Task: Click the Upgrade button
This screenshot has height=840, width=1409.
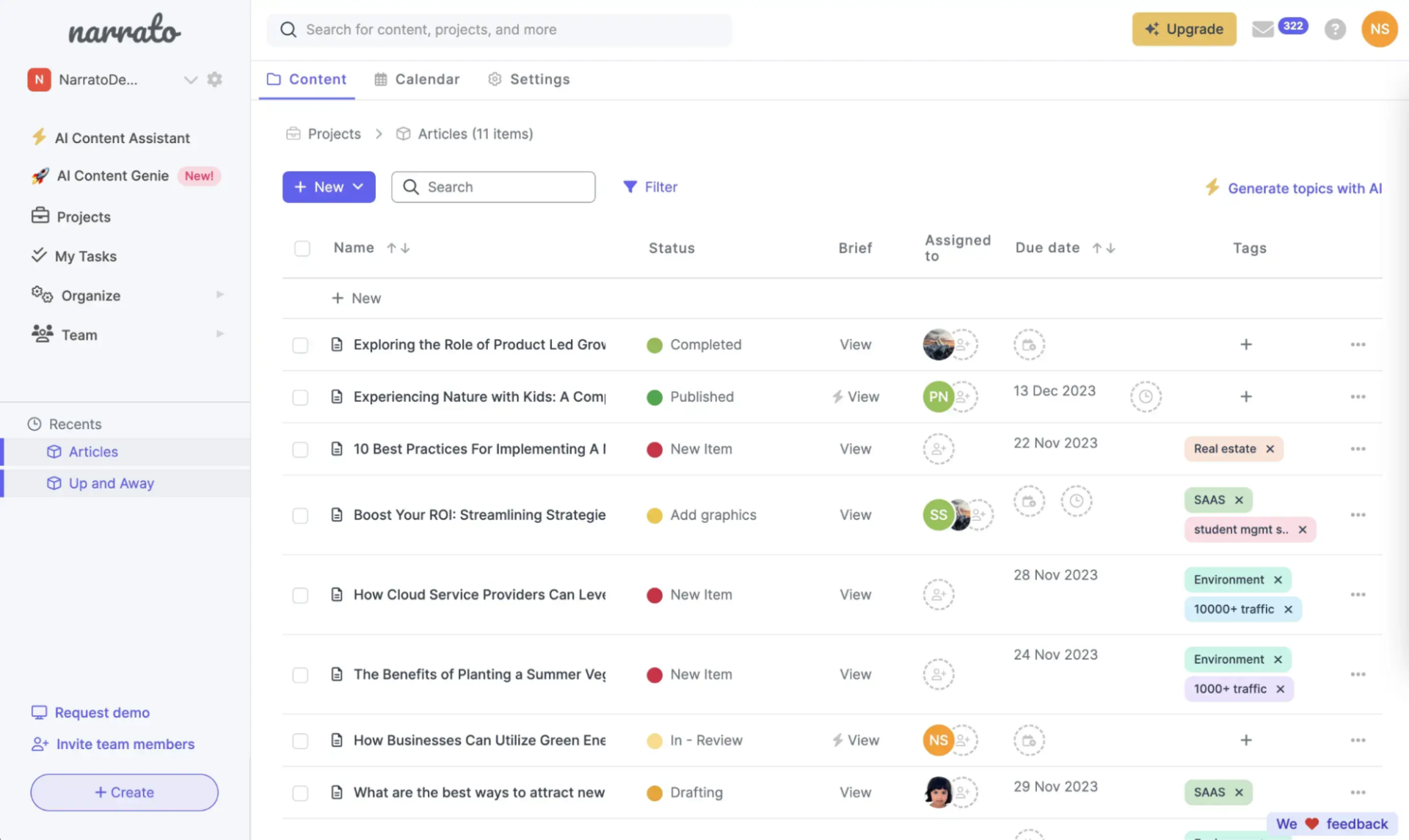Action: coord(1184,29)
